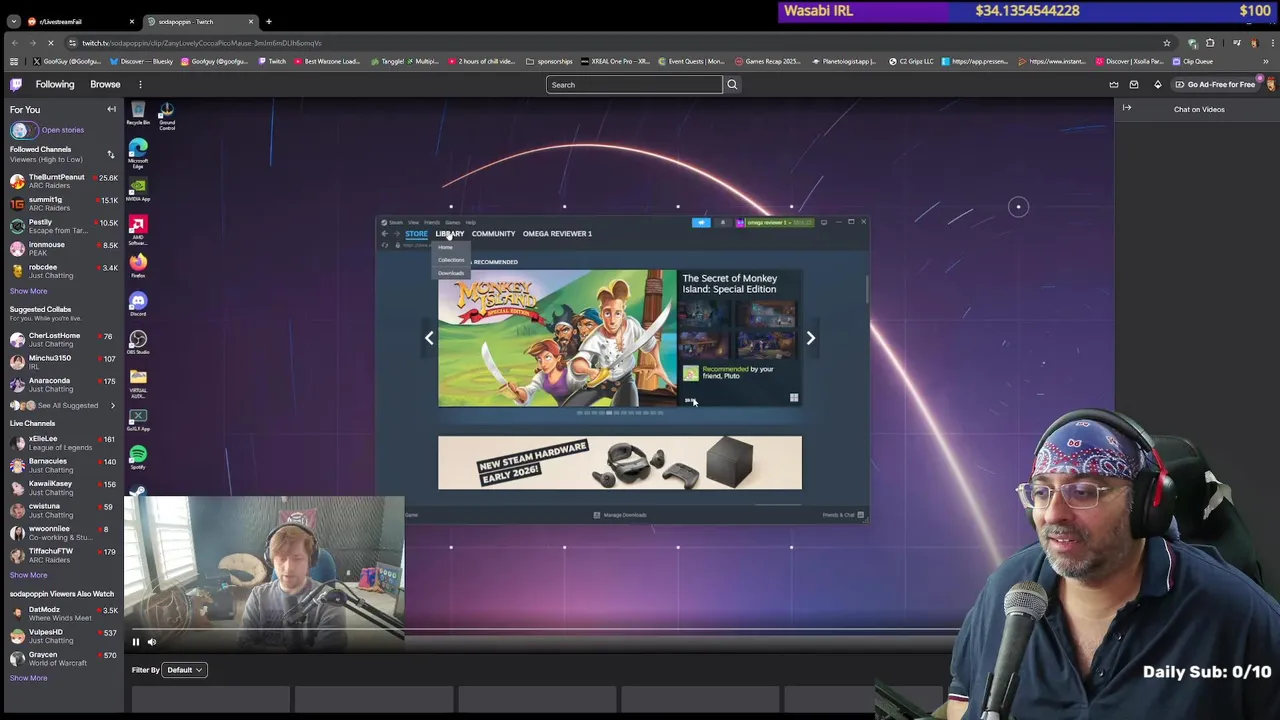1280x720 pixels.
Task: Click the Twitch logo home icon
Action: 16,85
